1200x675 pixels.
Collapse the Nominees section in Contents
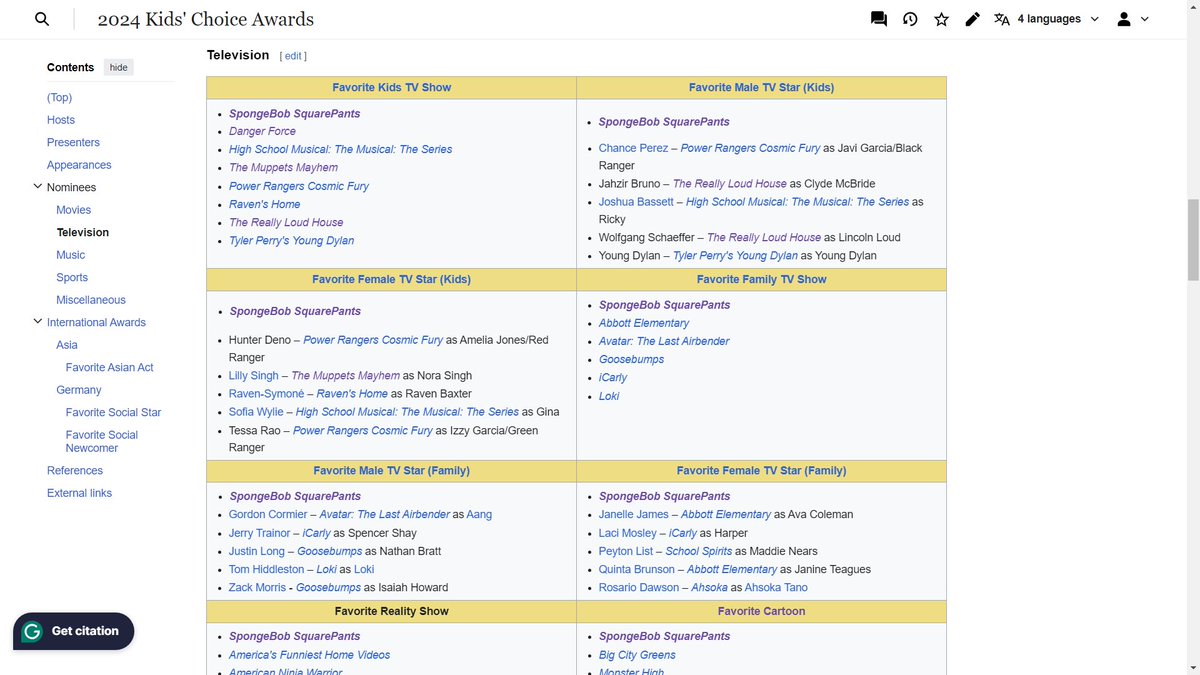pos(38,186)
